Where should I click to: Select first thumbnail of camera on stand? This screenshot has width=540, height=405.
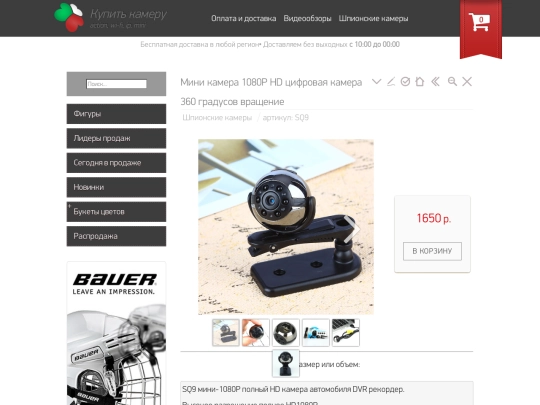pos(226,333)
